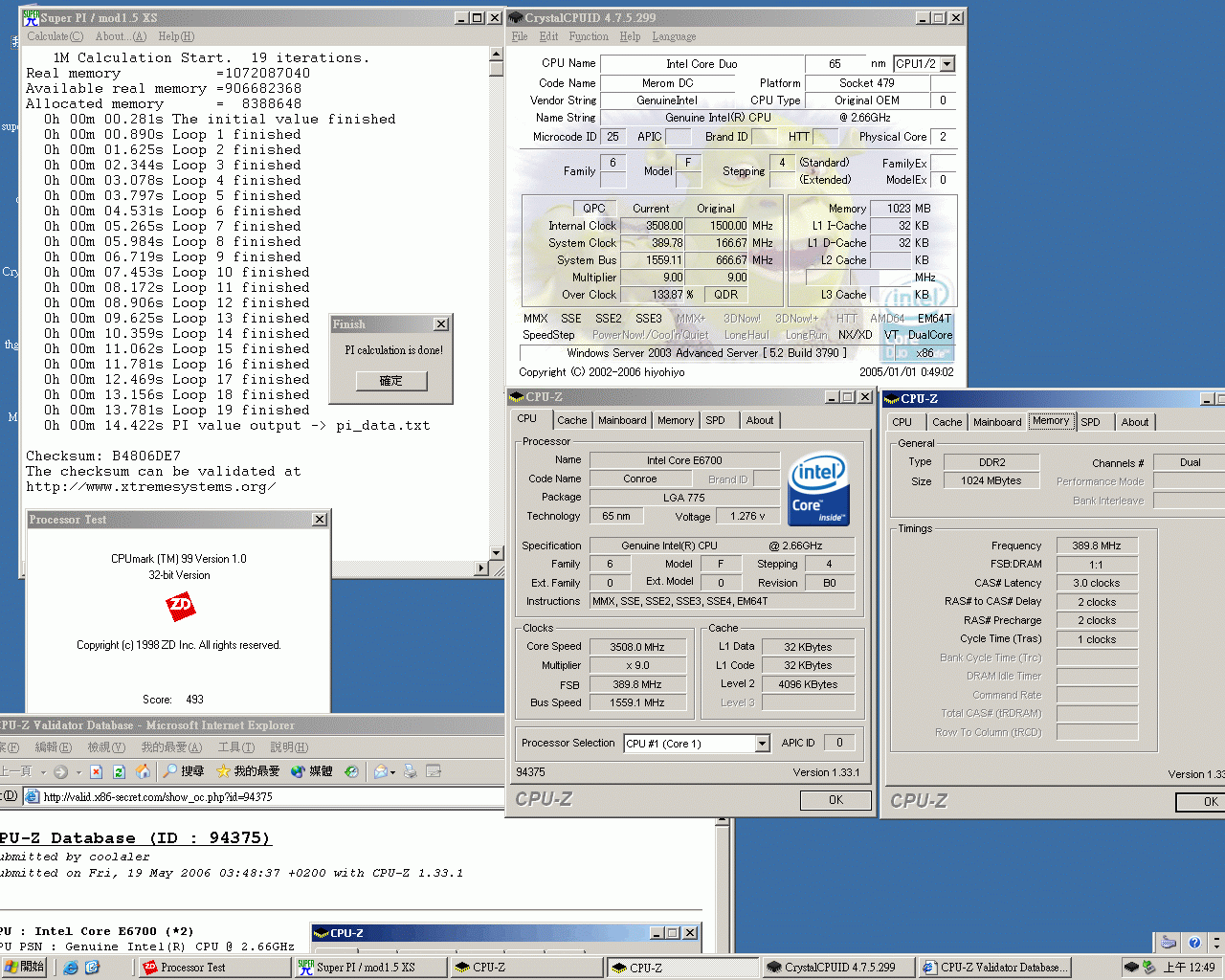
Task: Click the Edit page icon in the IE toolbar
Action: (x=434, y=771)
